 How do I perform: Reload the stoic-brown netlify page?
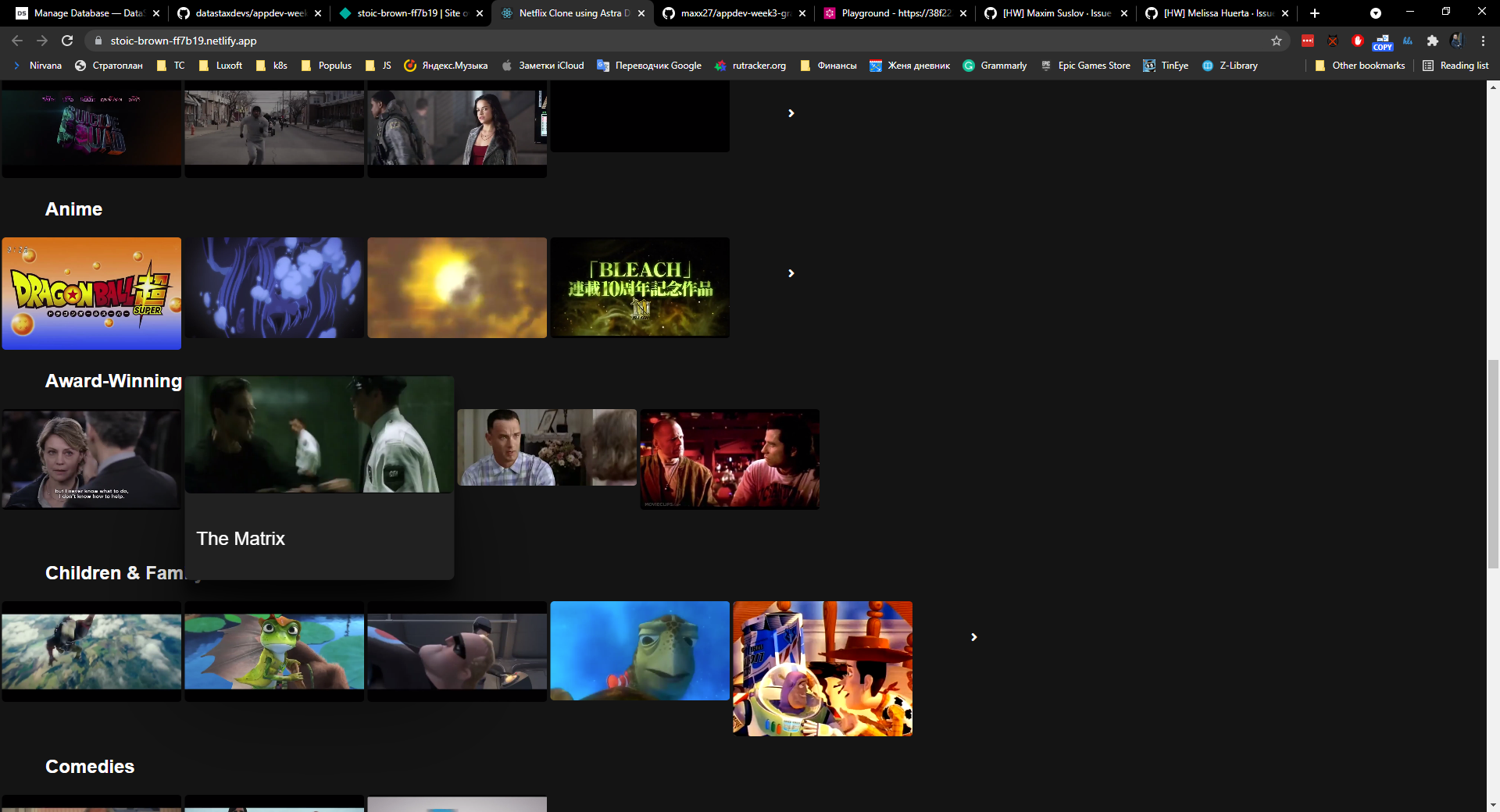point(67,41)
